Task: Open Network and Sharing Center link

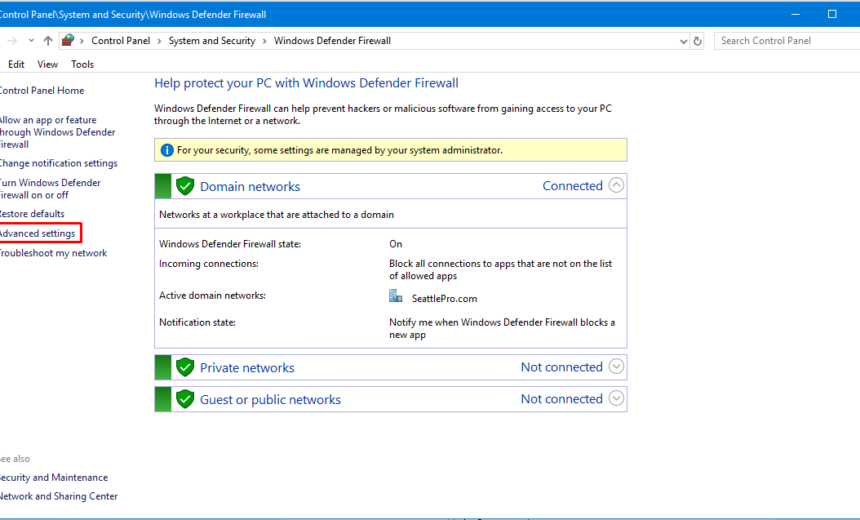Action: coord(59,496)
